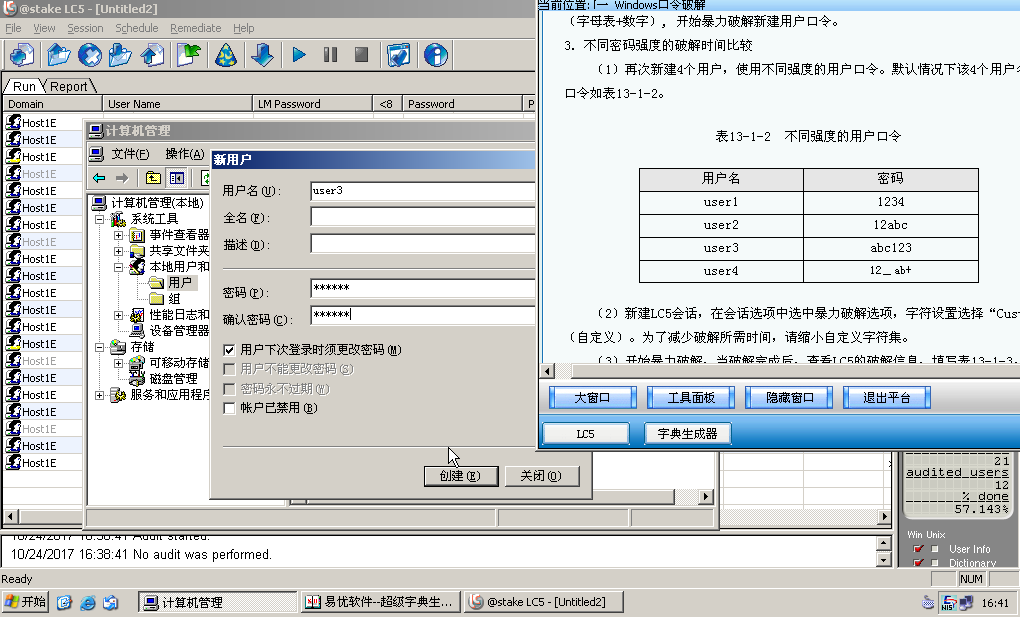This screenshot has height=617, width=1020.
Task: Click 关闭(O) button in new user dialog
Action: pyautogui.click(x=541, y=476)
